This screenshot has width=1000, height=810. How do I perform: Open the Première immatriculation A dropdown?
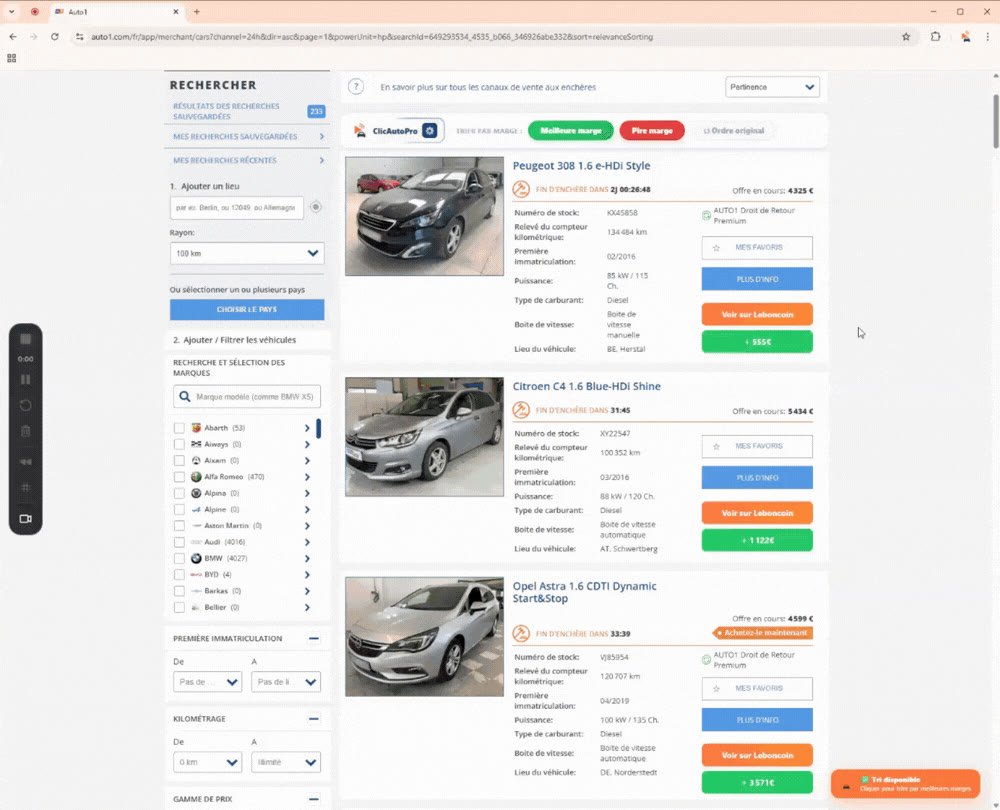point(286,682)
